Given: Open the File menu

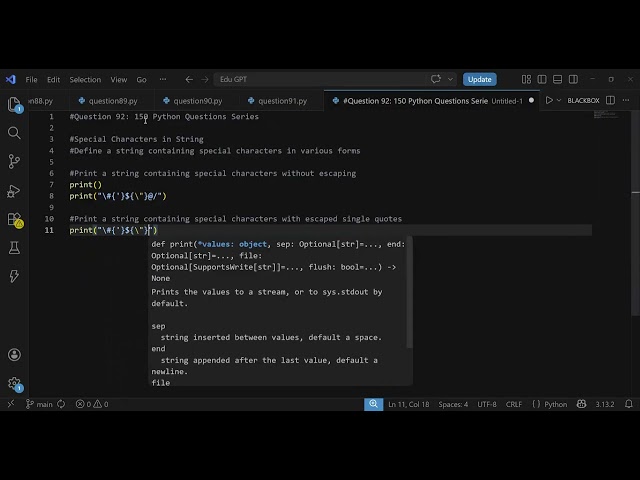Looking at the screenshot, I should click(31, 80).
